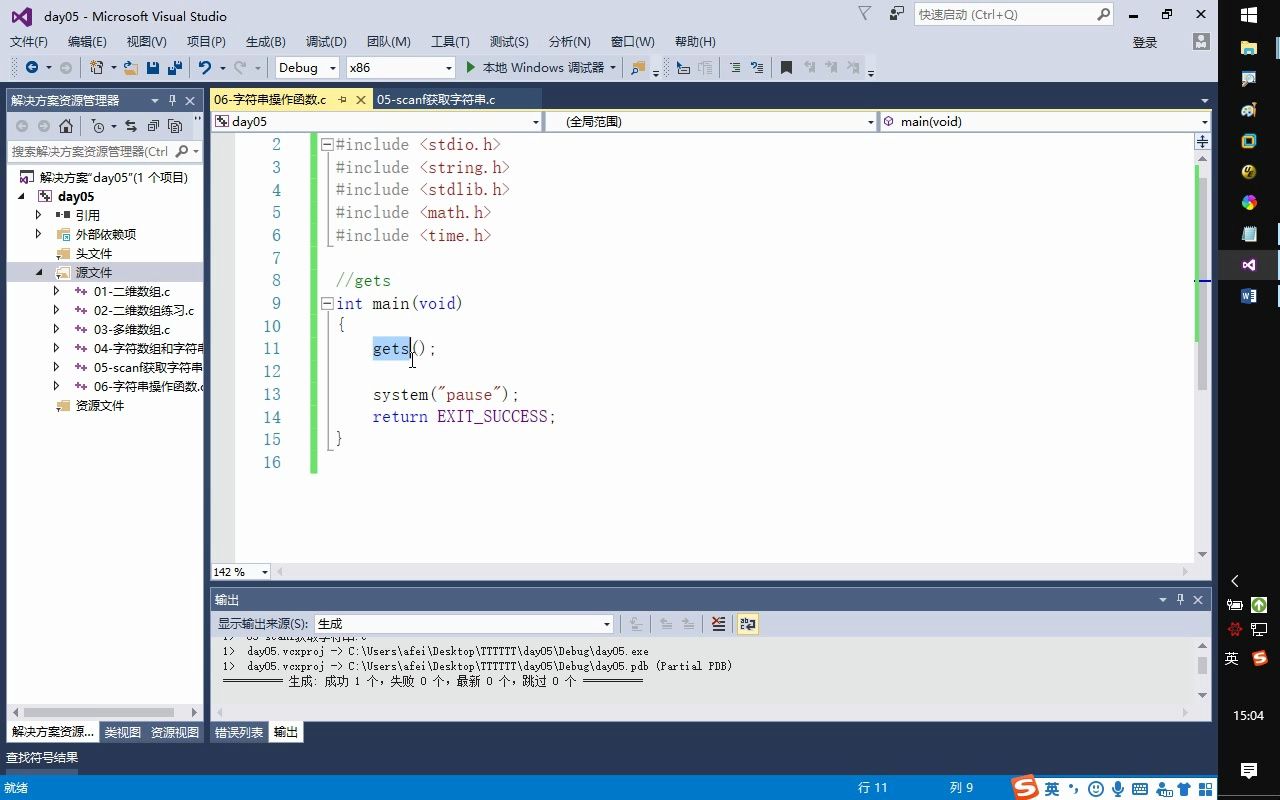This screenshot has height=800, width=1280.
Task: Switch to the 错误列表 tab
Action: [x=239, y=732]
